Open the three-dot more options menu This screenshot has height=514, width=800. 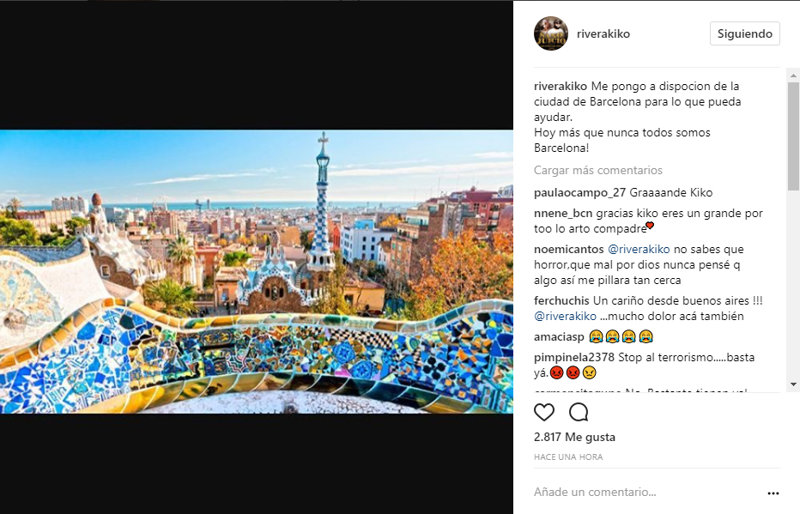(x=772, y=493)
